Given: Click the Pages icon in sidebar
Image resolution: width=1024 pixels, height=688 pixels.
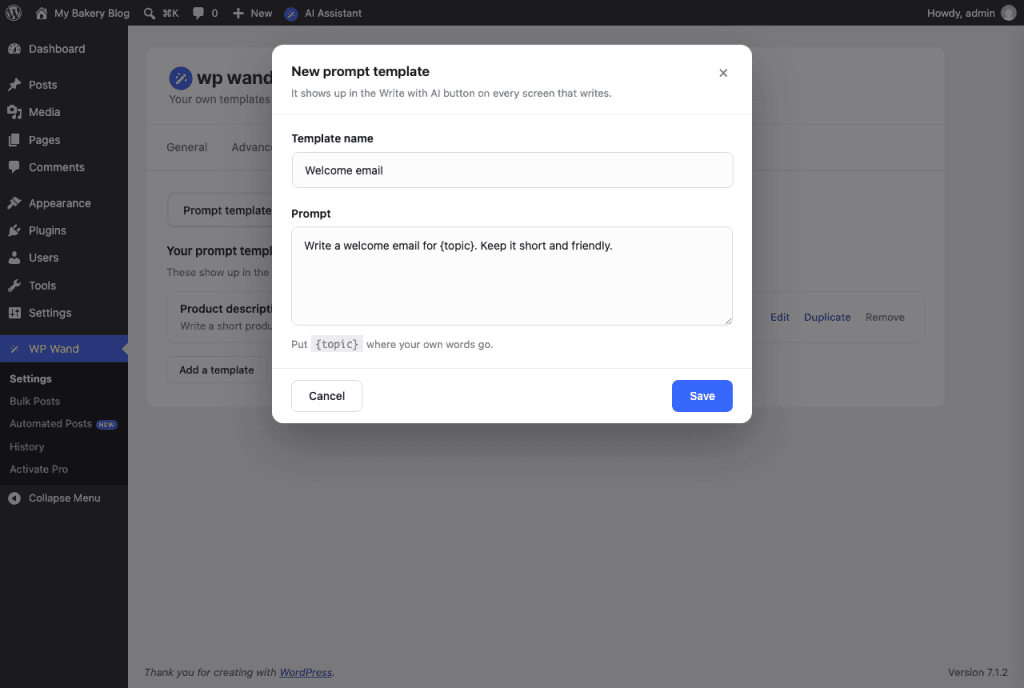Looking at the screenshot, I should pyautogui.click(x=14, y=140).
